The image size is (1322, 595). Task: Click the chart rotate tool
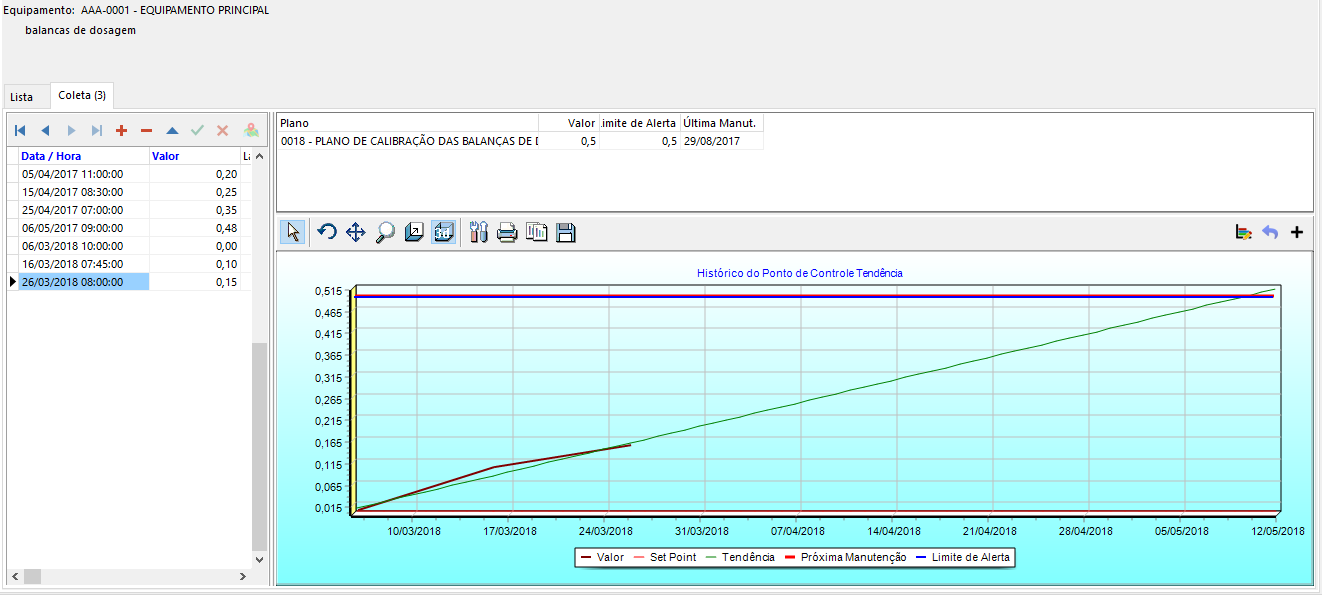[x=326, y=233]
